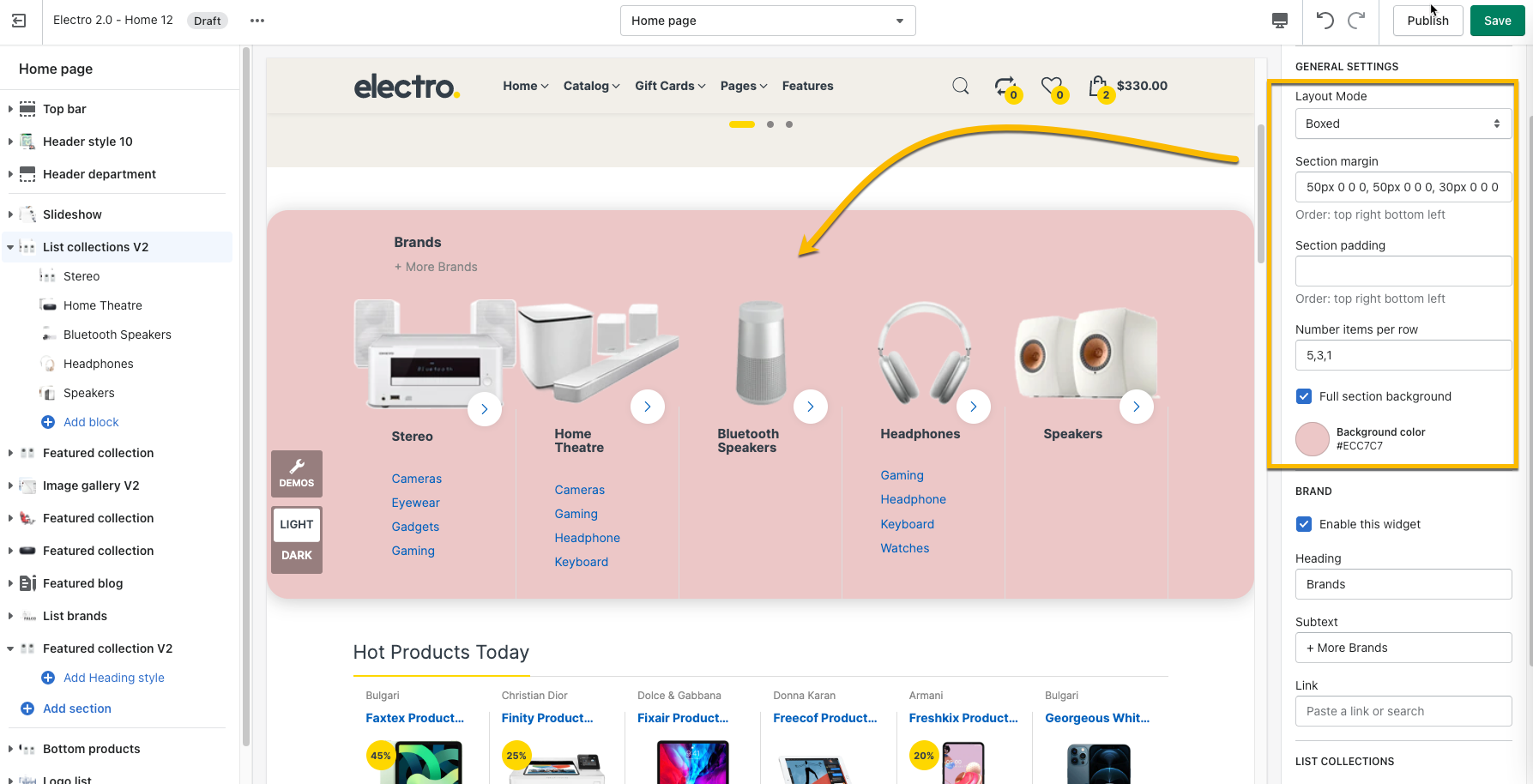Click the Features navigation item
Image resolution: width=1533 pixels, height=784 pixels.
point(807,86)
